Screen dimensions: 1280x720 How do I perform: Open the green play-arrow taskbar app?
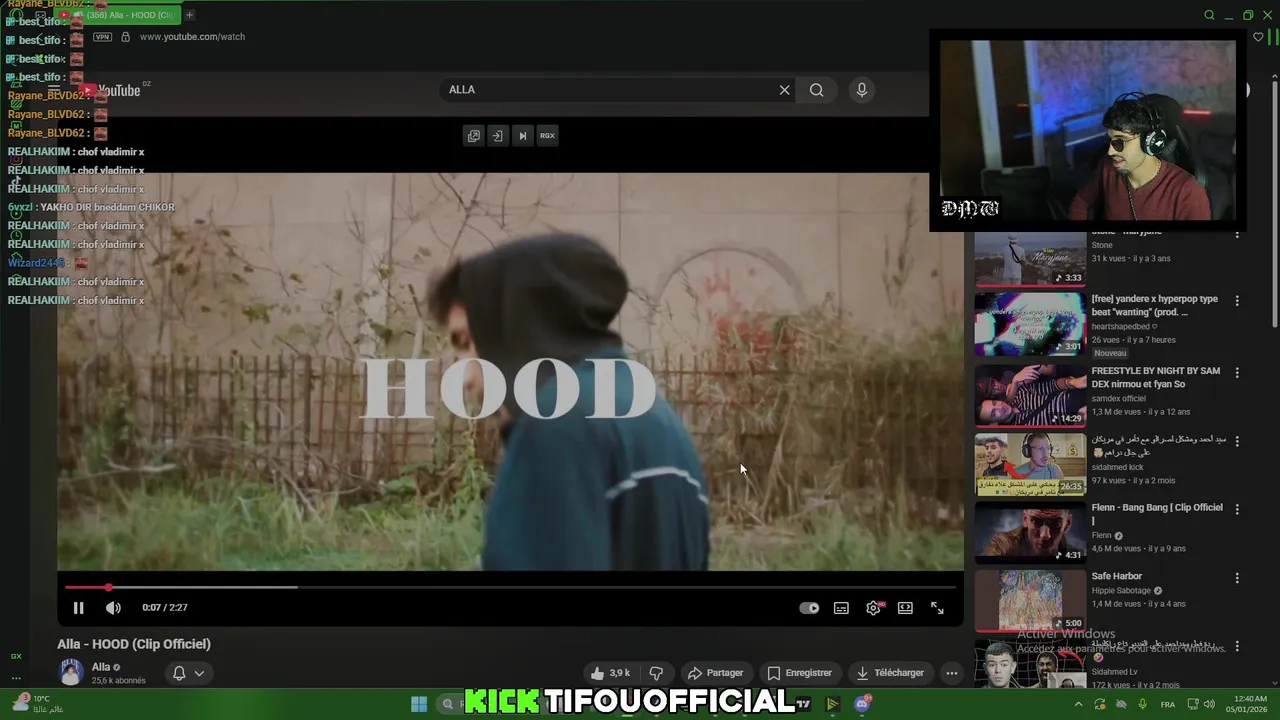point(832,704)
